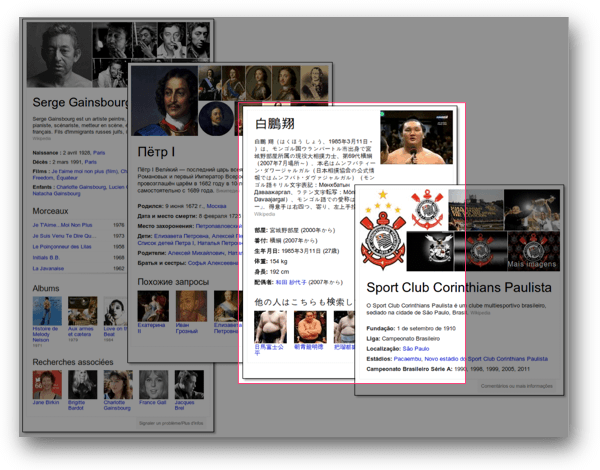
Task: Open the round portrait thumbnail in Пётр I panel
Action: coord(216,119)
